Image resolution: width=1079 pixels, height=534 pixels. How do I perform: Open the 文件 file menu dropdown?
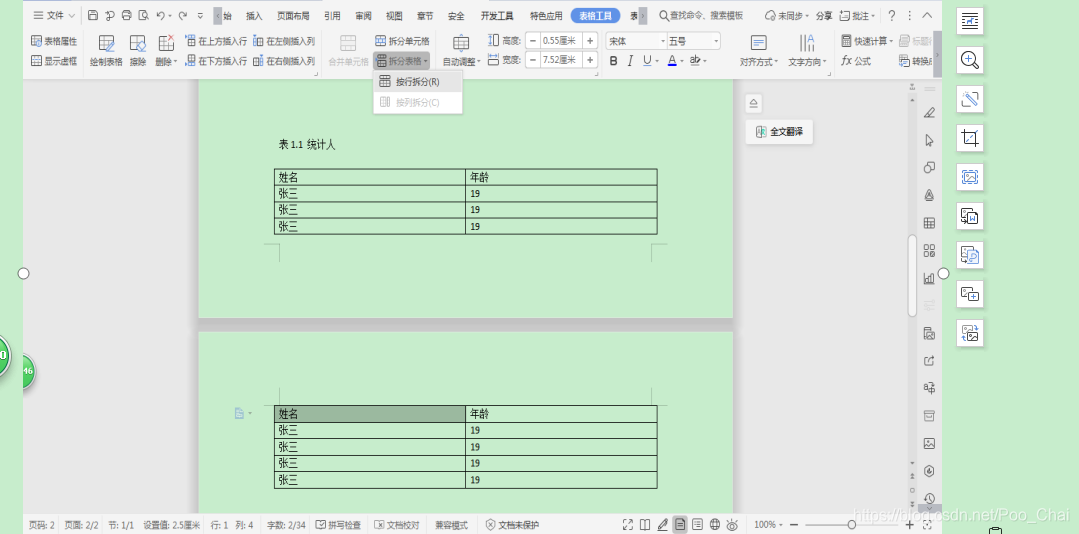tap(54, 15)
